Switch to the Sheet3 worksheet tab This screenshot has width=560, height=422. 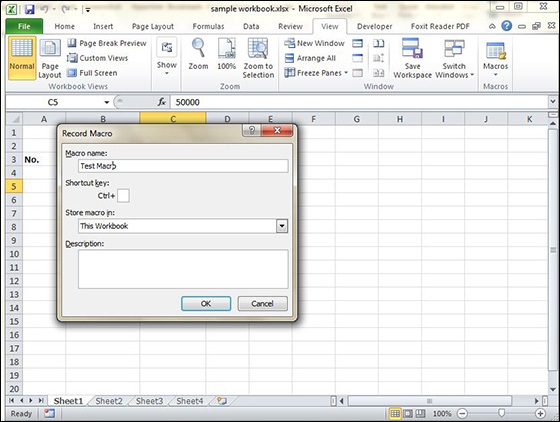[149, 401]
